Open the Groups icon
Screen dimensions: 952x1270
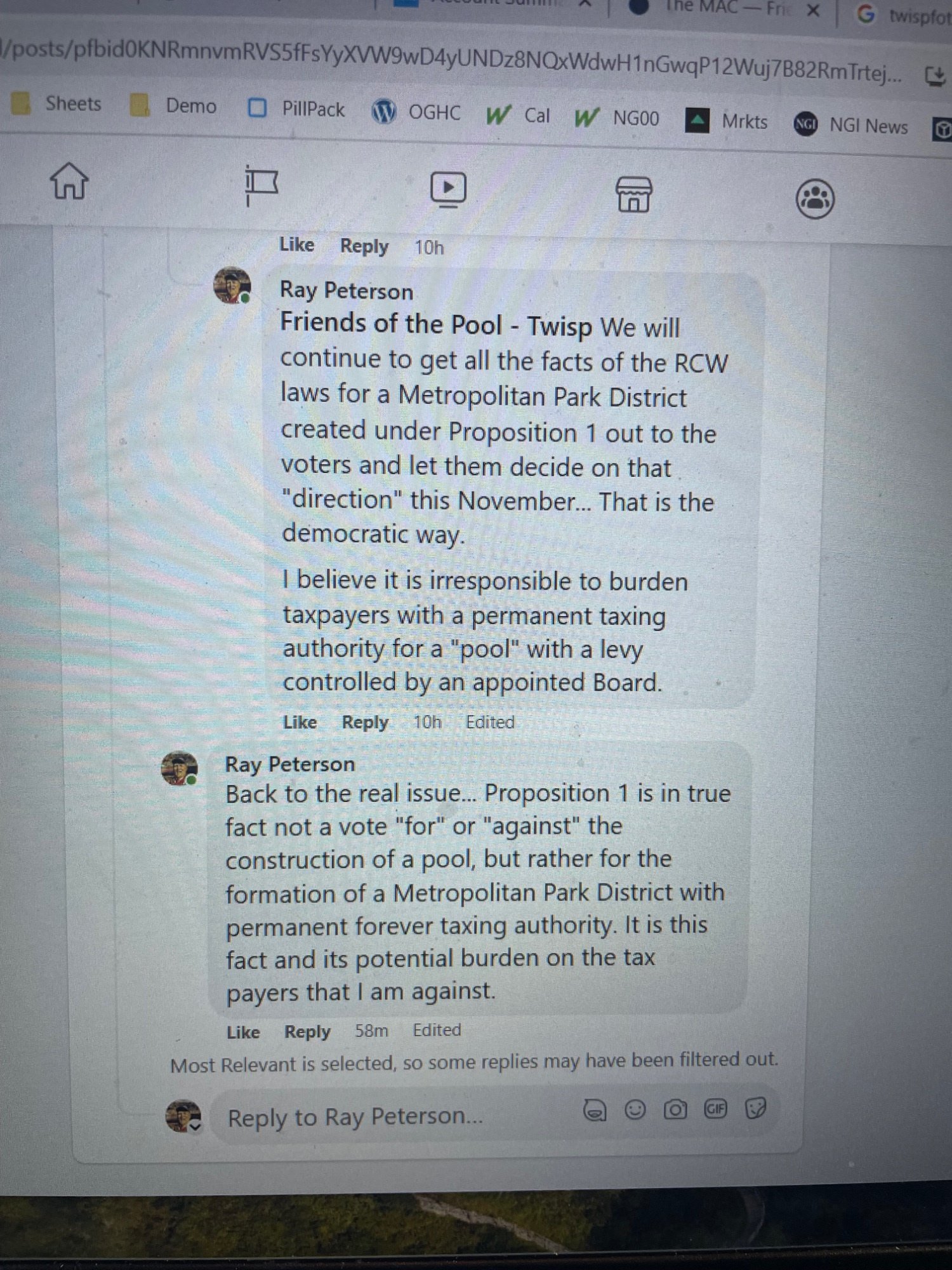[x=815, y=199]
